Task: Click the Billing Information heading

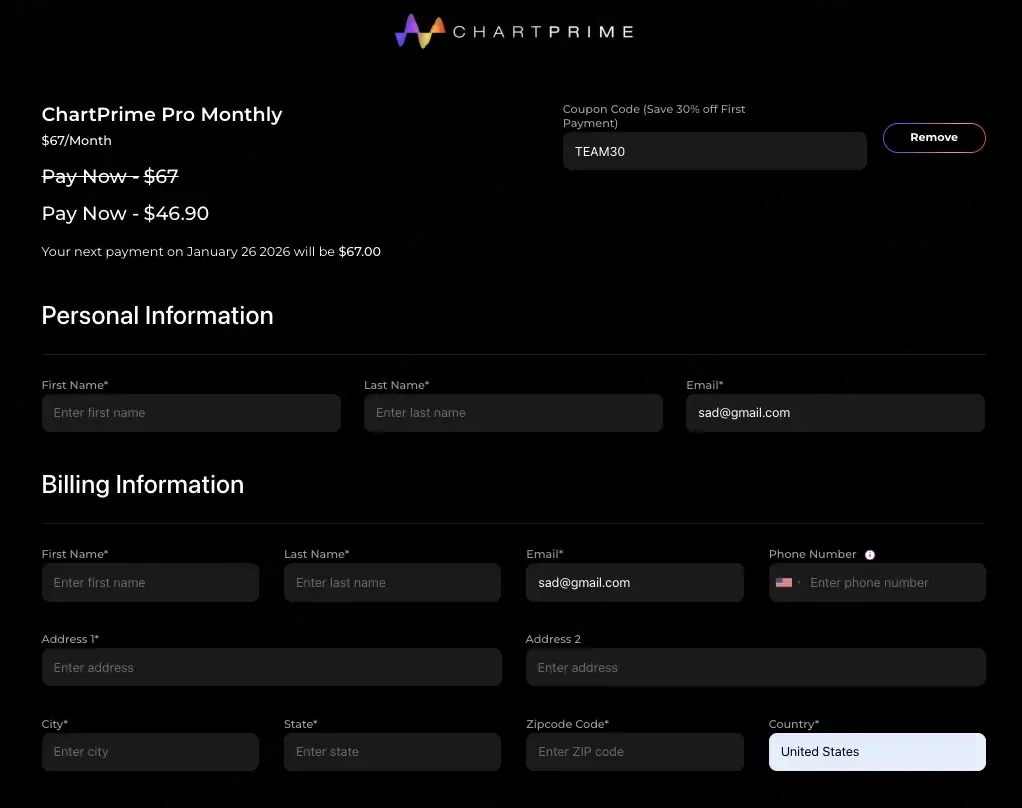Action: [143, 485]
